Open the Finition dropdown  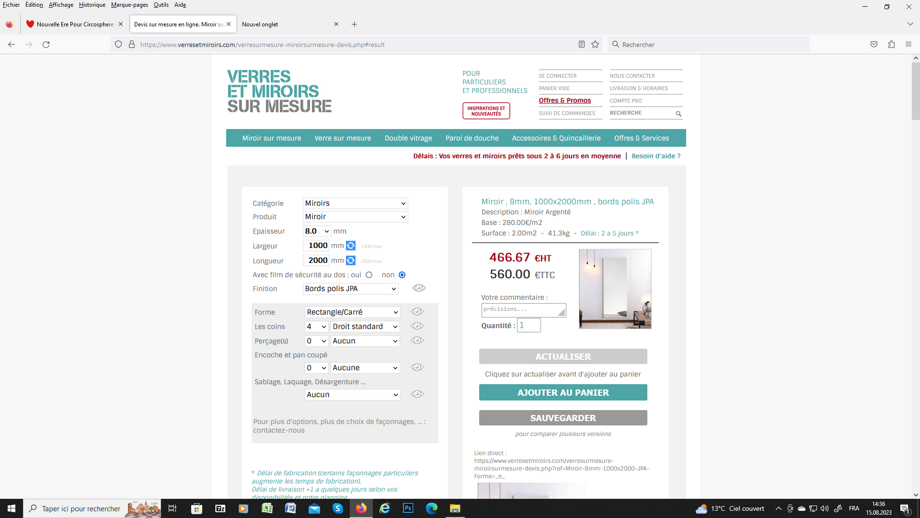click(x=350, y=289)
